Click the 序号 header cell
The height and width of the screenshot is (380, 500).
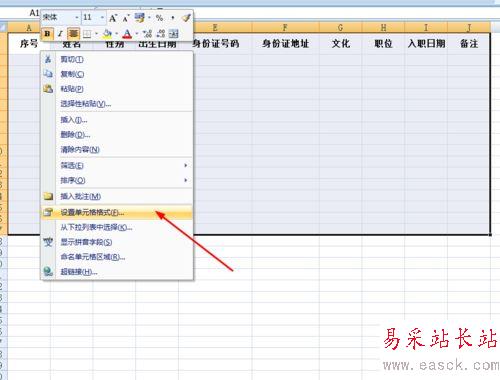pos(29,43)
